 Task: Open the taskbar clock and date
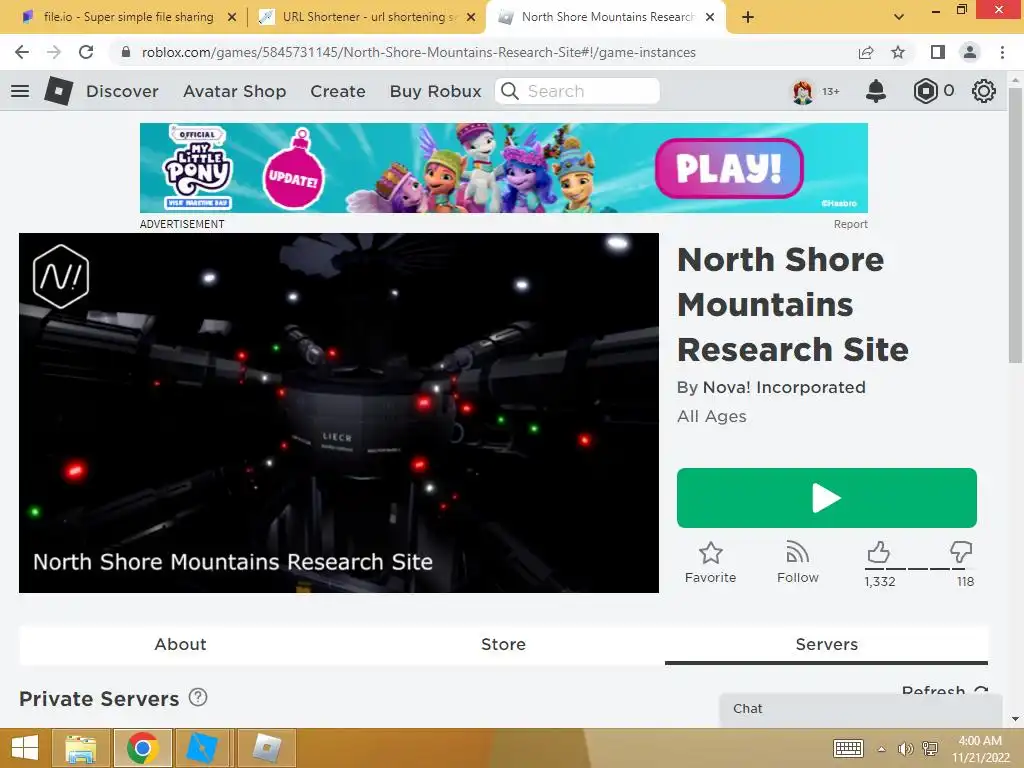(x=980, y=749)
